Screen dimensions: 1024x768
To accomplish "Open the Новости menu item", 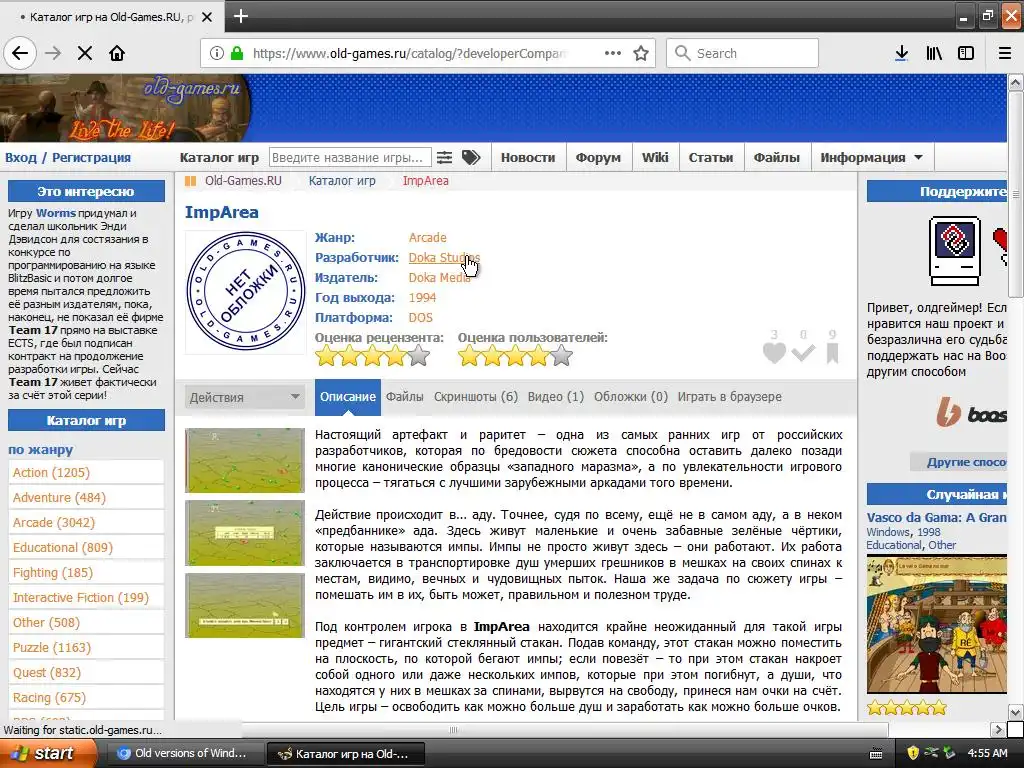I will 528,157.
